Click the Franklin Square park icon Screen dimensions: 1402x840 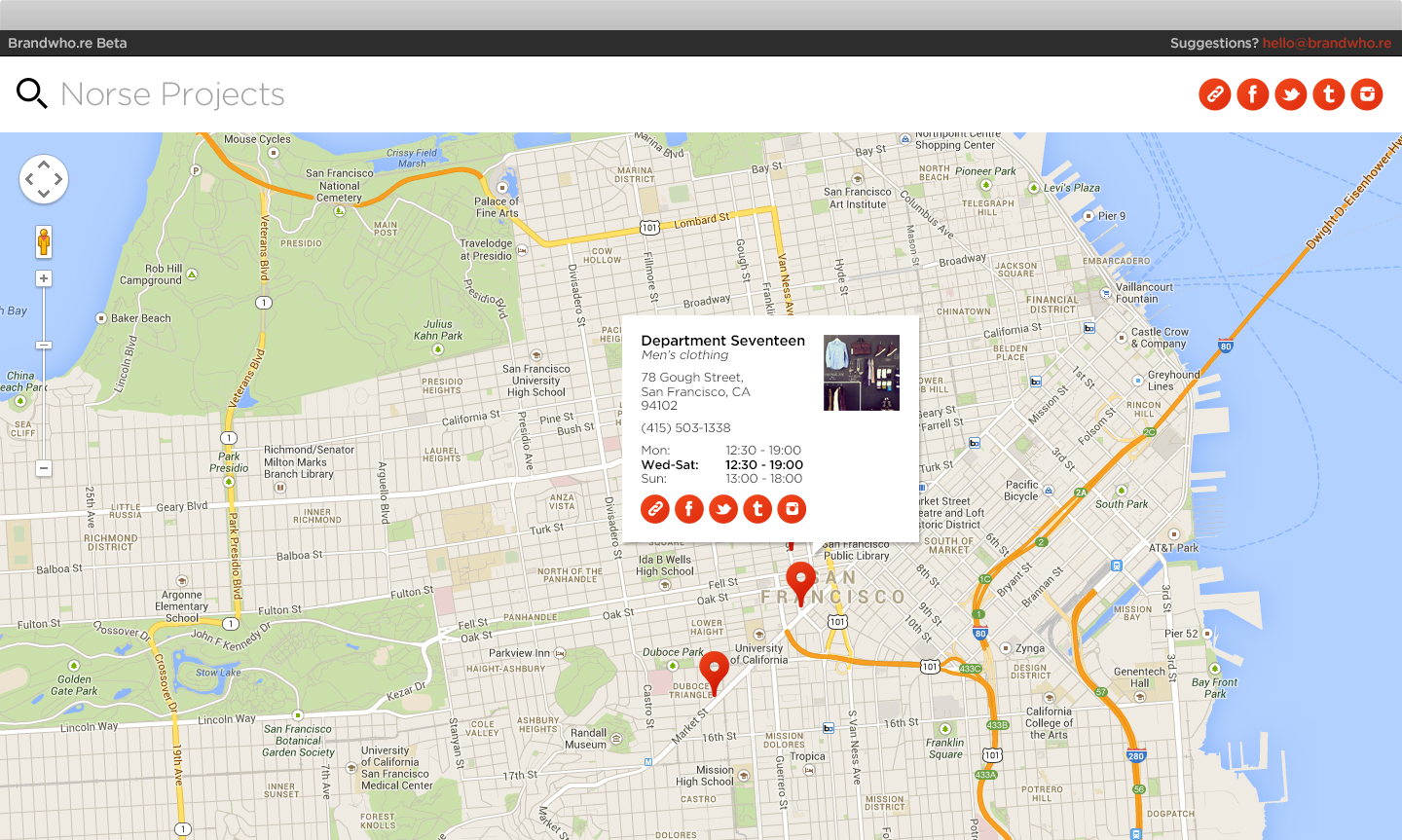945,729
